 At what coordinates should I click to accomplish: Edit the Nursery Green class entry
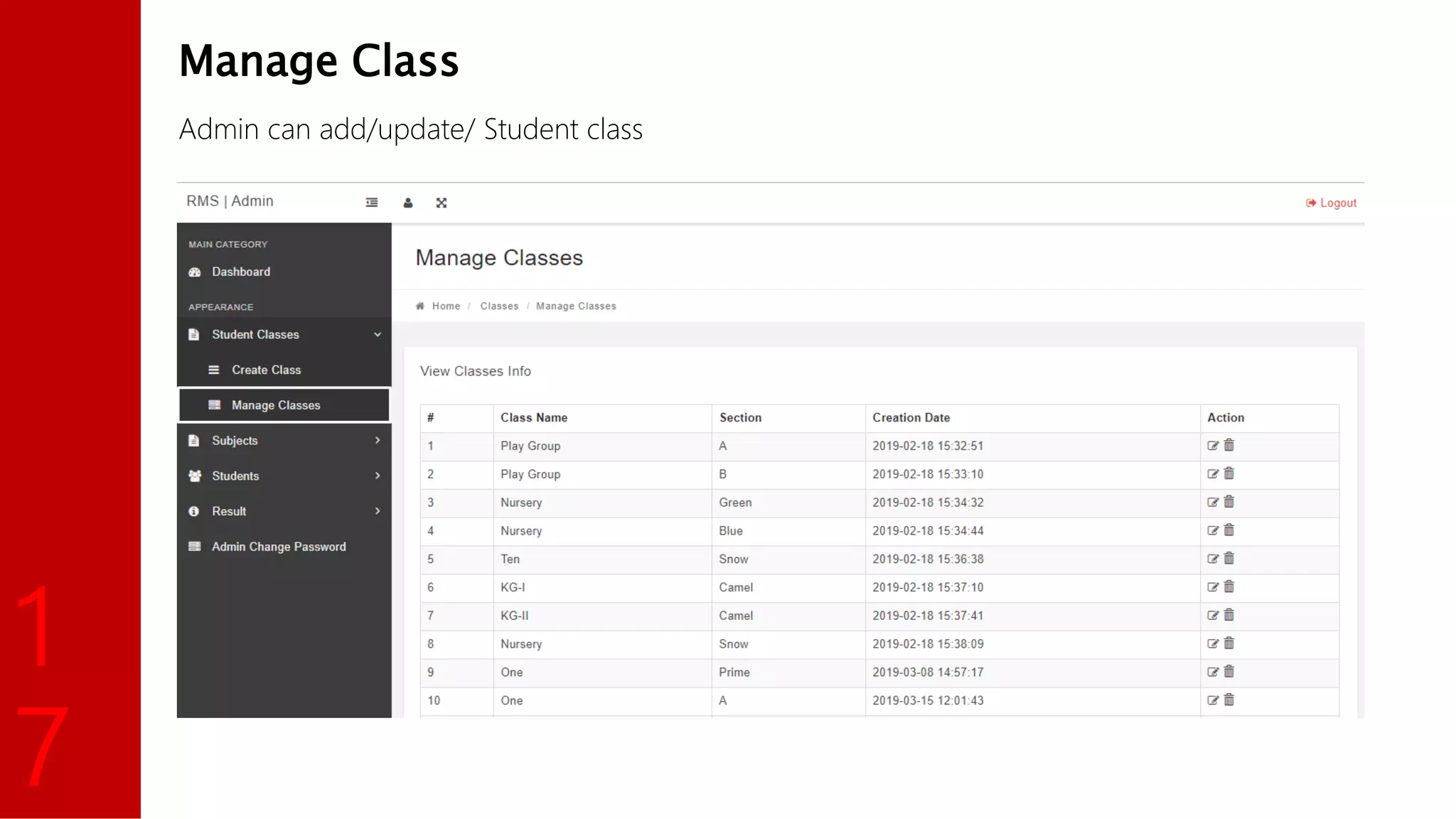[1213, 503]
